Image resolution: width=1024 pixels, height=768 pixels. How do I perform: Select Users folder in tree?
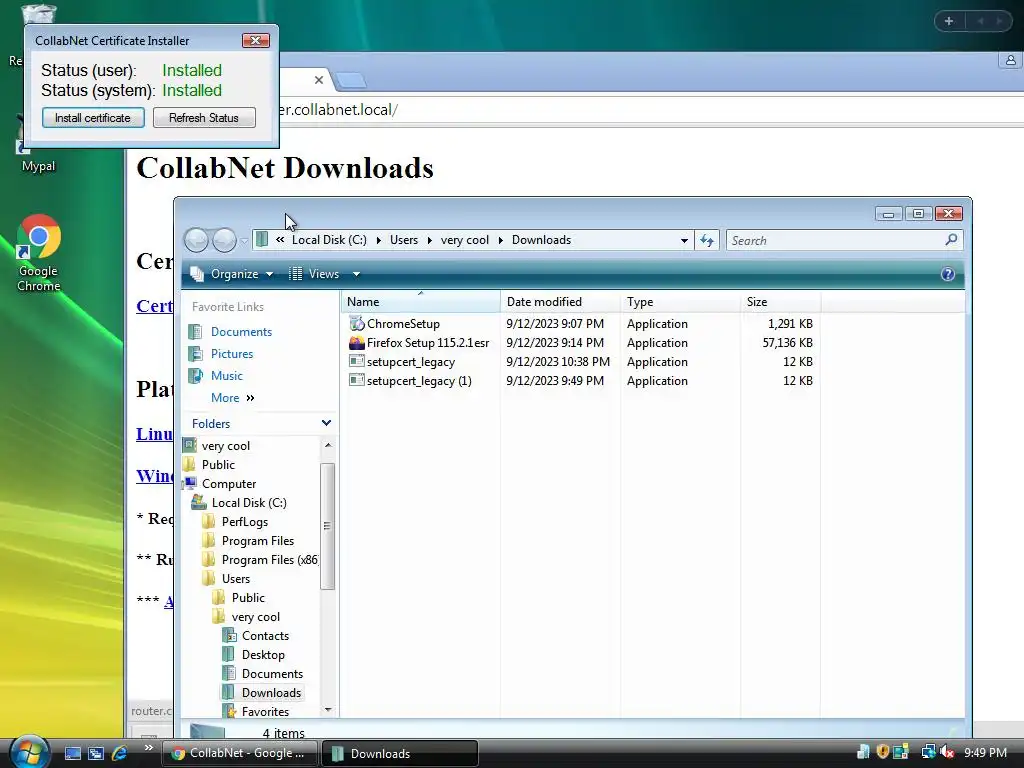tap(236, 578)
